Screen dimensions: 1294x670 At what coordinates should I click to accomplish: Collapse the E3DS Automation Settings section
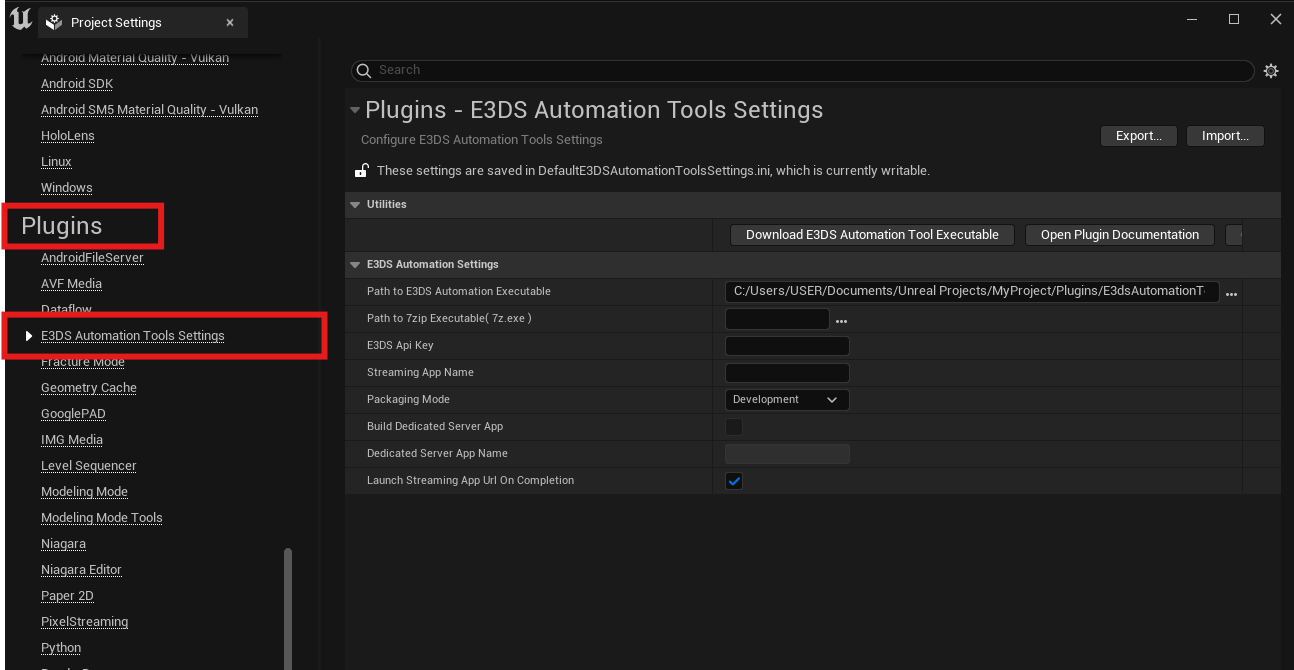(355, 265)
